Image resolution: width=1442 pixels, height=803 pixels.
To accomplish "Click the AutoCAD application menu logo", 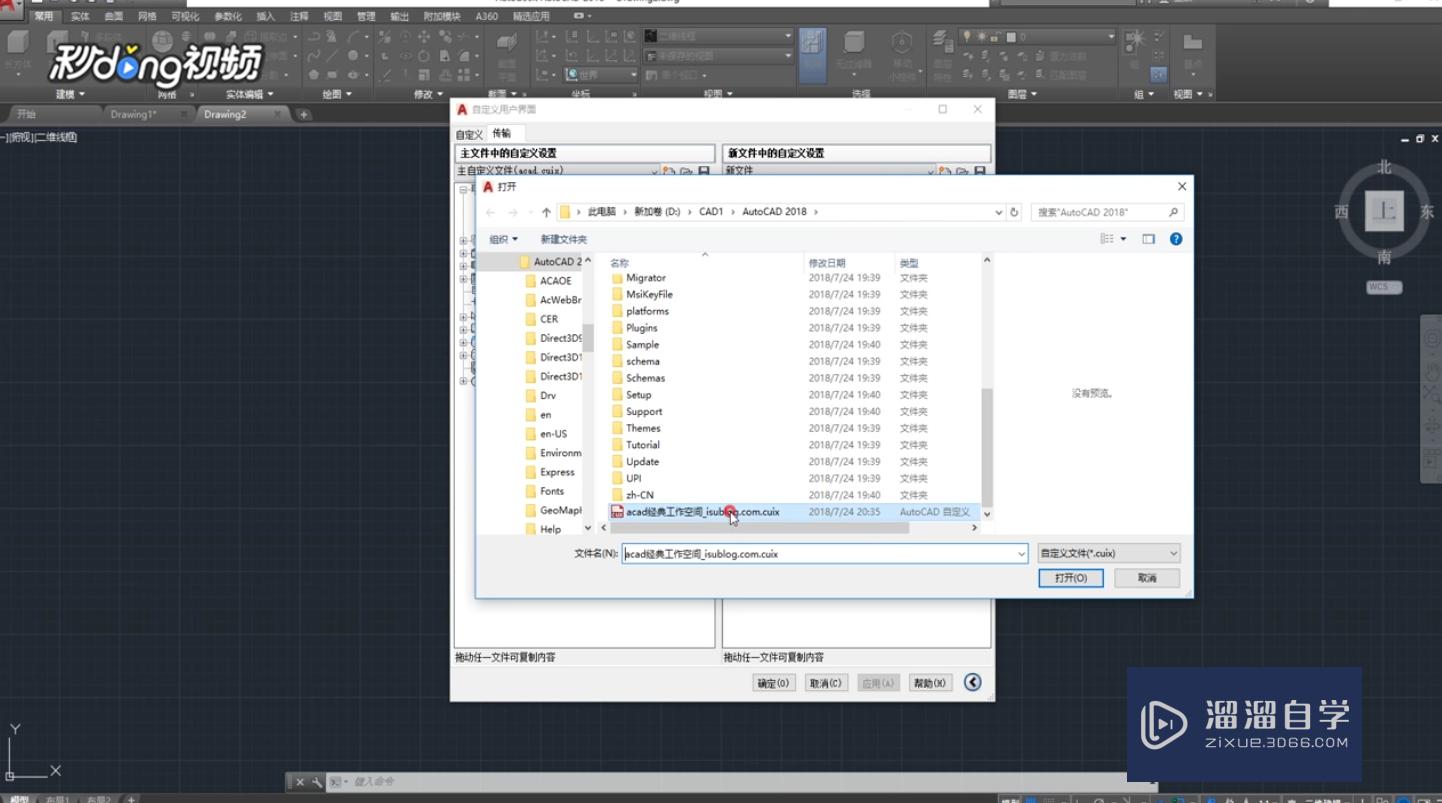I will click(10, 11).
